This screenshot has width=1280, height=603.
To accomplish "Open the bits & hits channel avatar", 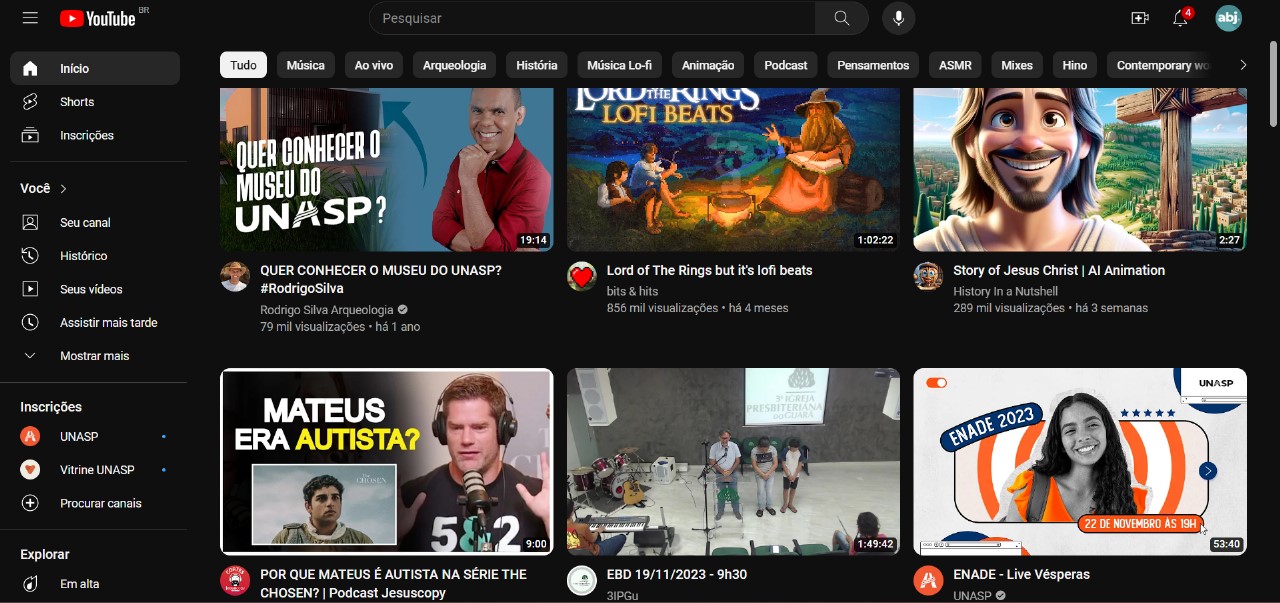I will [582, 277].
